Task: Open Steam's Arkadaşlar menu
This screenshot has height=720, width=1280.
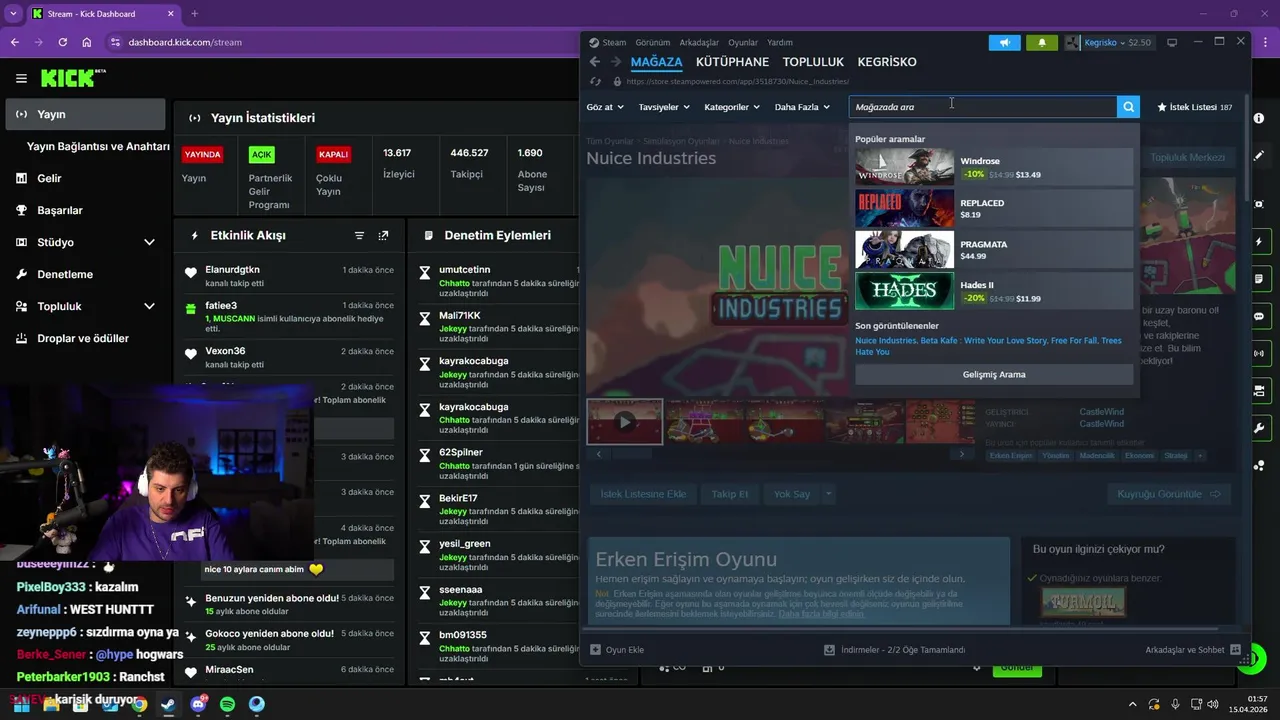Action: [x=699, y=43]
